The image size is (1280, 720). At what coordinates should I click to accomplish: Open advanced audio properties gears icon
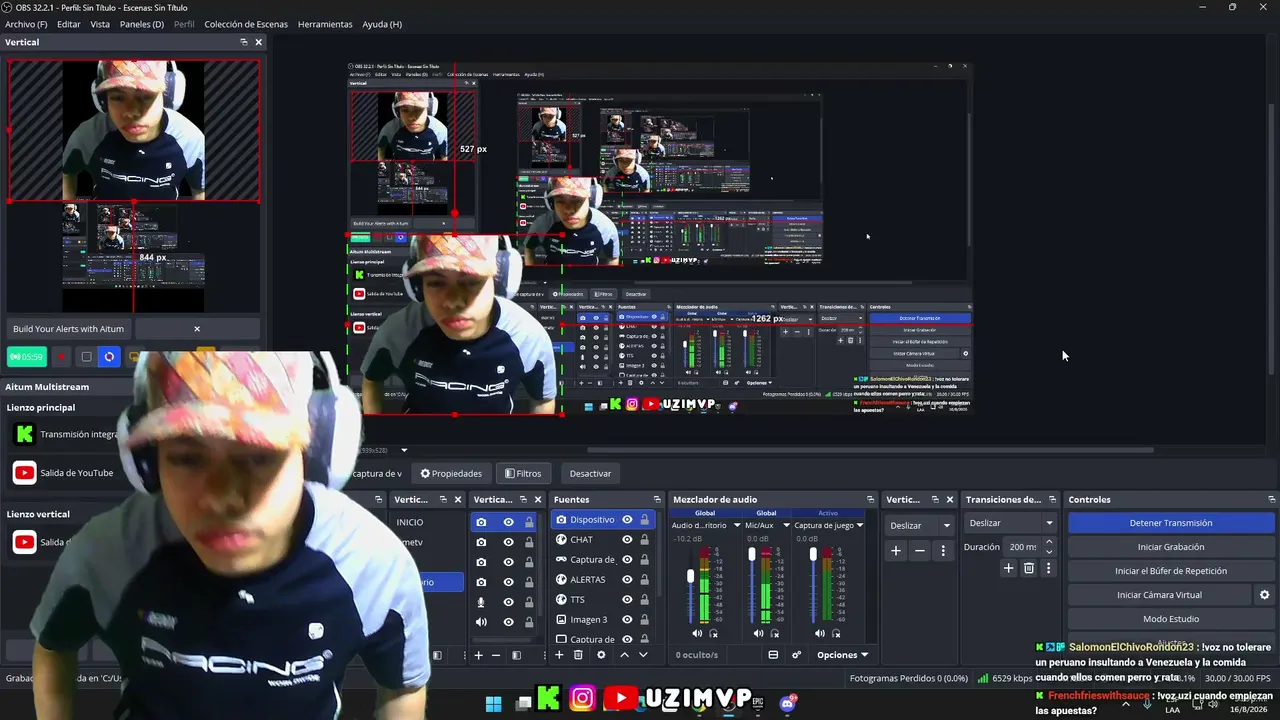tap(796, 655)
